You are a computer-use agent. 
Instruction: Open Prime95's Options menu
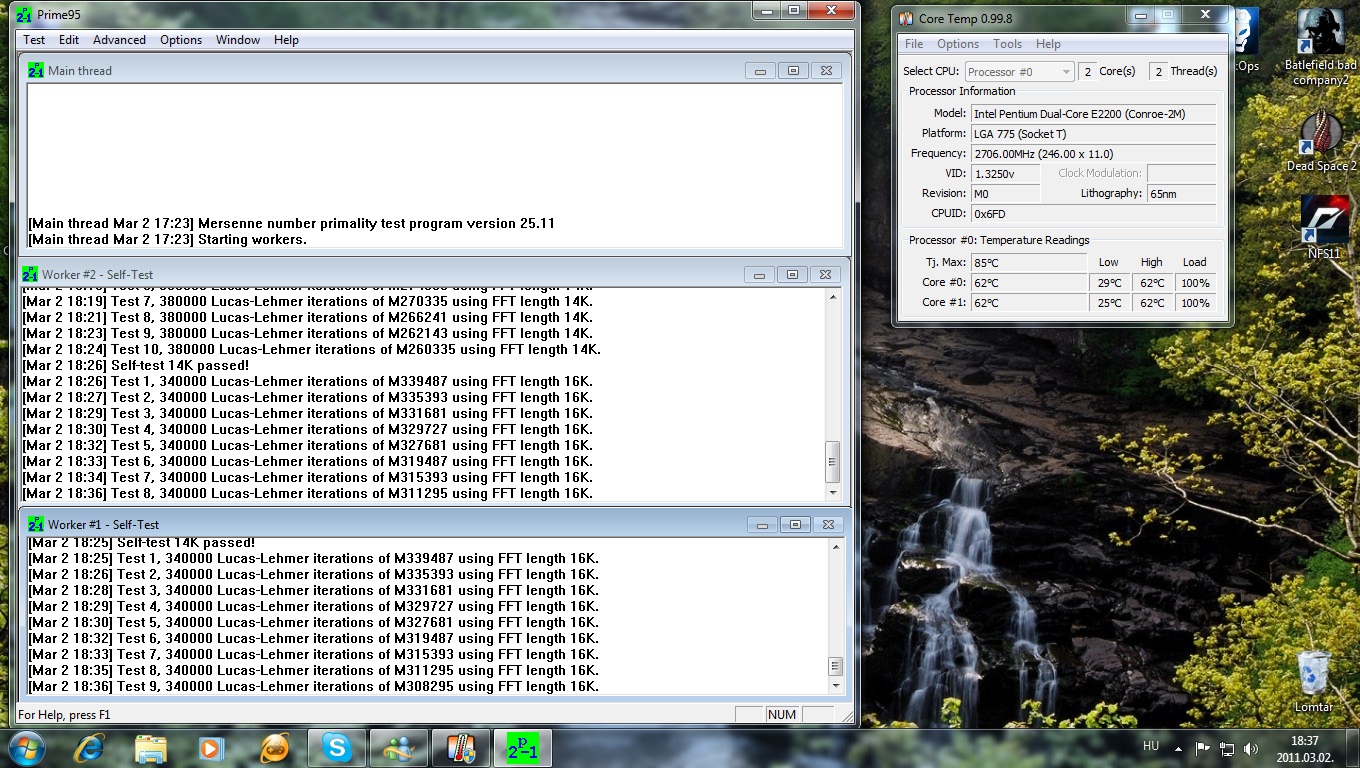pyautogui.click(x=181, y=40)
